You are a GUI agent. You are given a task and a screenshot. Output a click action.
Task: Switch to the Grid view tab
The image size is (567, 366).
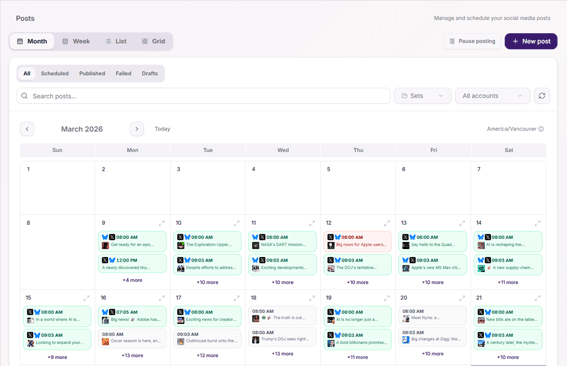[153, 41]
